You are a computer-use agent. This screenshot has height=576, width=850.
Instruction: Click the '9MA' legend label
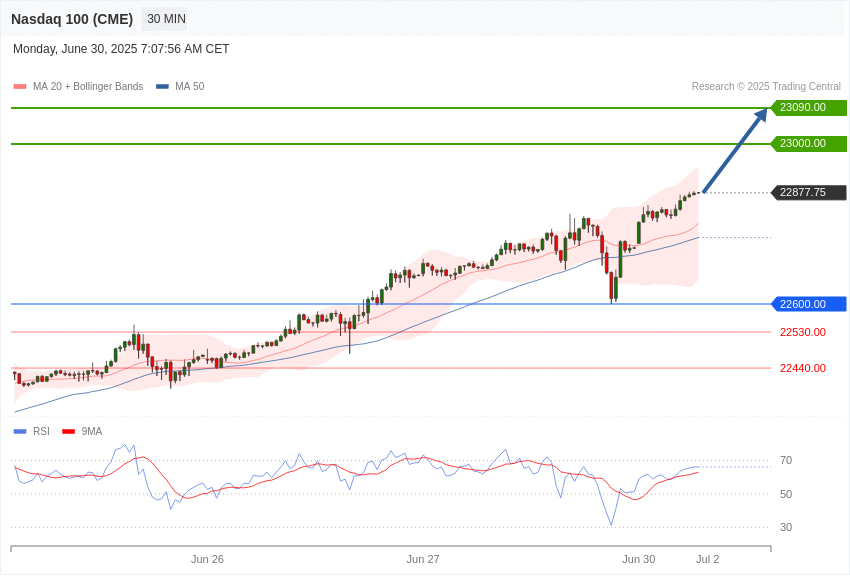click(x=92, y=431)
